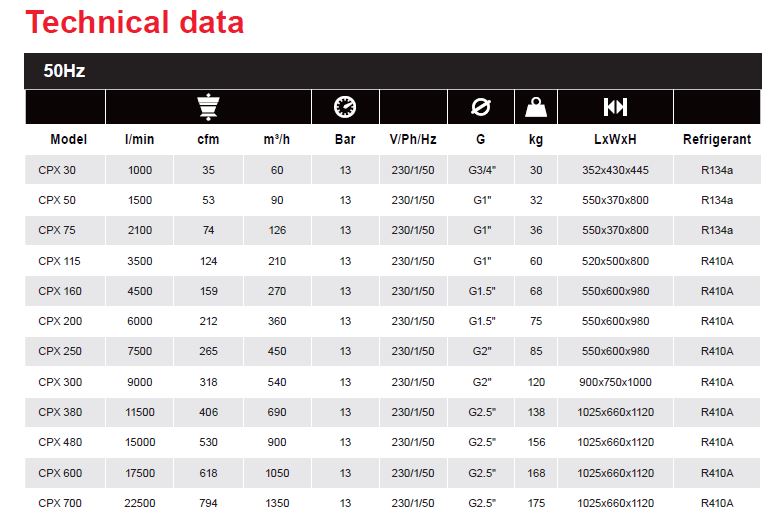Click the 13 Bar value for CPX 30

click(345, 170)
